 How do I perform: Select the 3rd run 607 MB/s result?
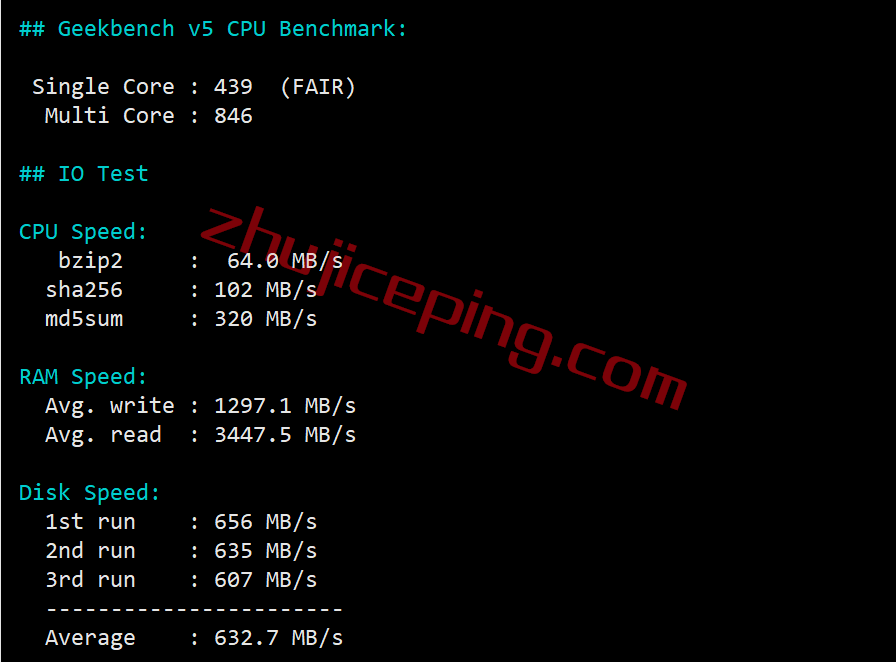pyautogui.click(x=265, y=580)
